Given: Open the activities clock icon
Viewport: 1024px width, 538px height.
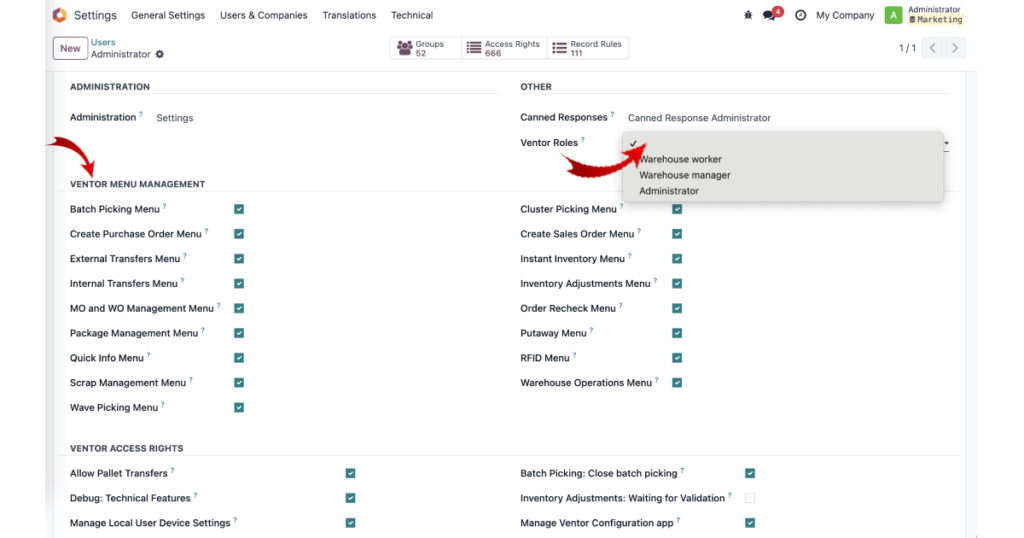Looking at the screenshot, I should pos(800,15).
